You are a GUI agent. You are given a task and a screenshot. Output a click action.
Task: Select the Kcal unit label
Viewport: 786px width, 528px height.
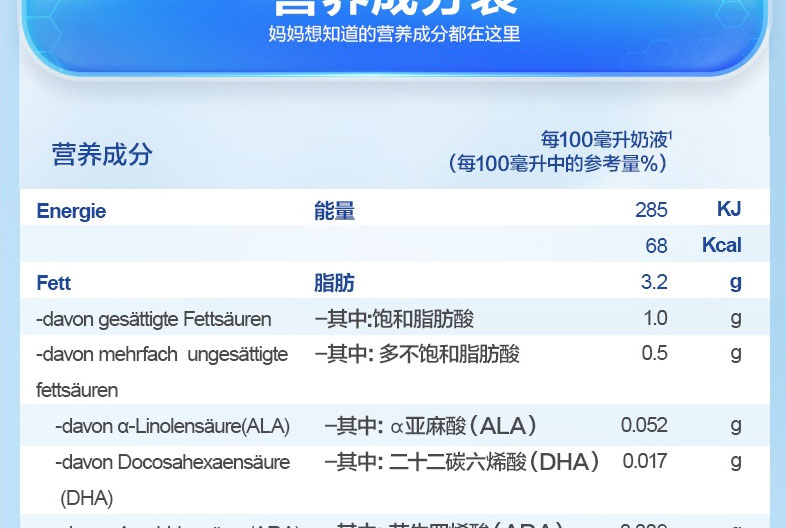pos(721,246)
